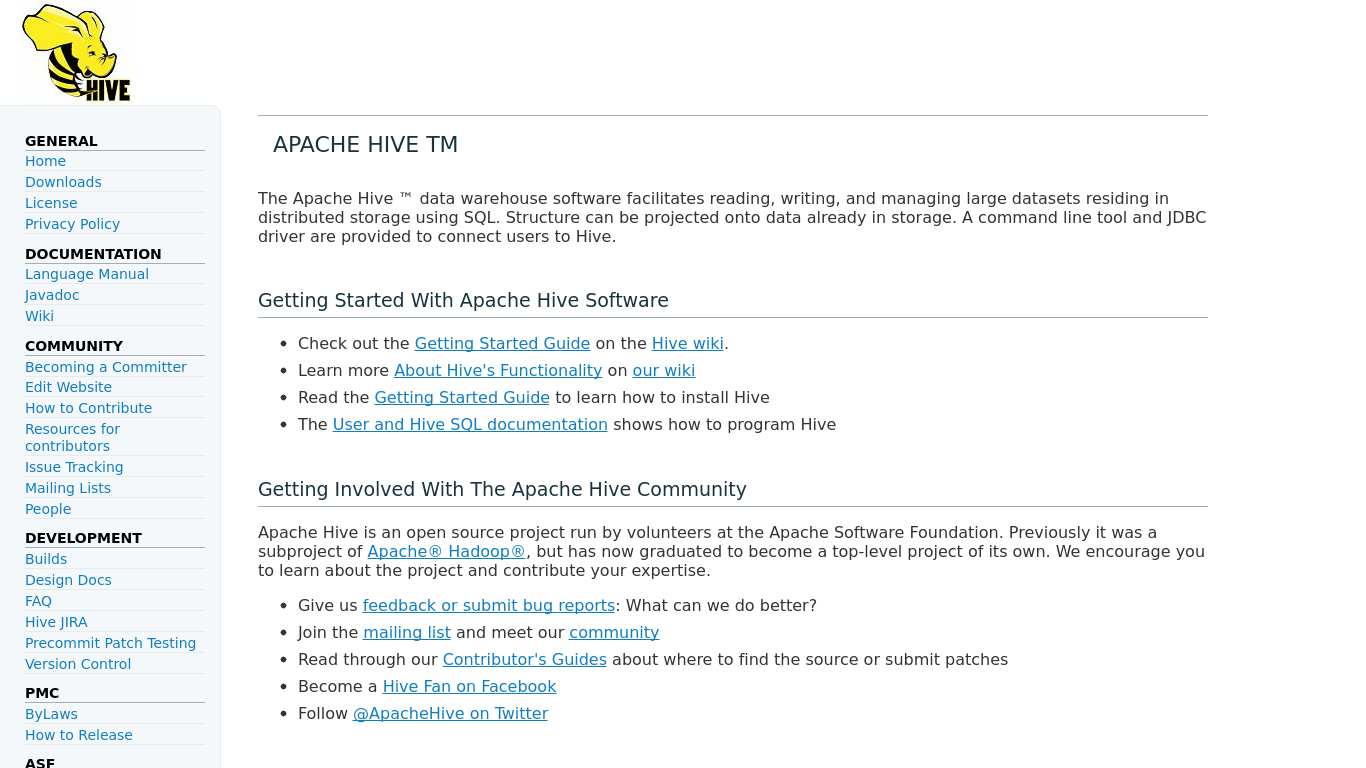Image resolution: width=1366 pixels, height=768 pixels.
Task: View Resources for contributors
Action: (72, 437)
